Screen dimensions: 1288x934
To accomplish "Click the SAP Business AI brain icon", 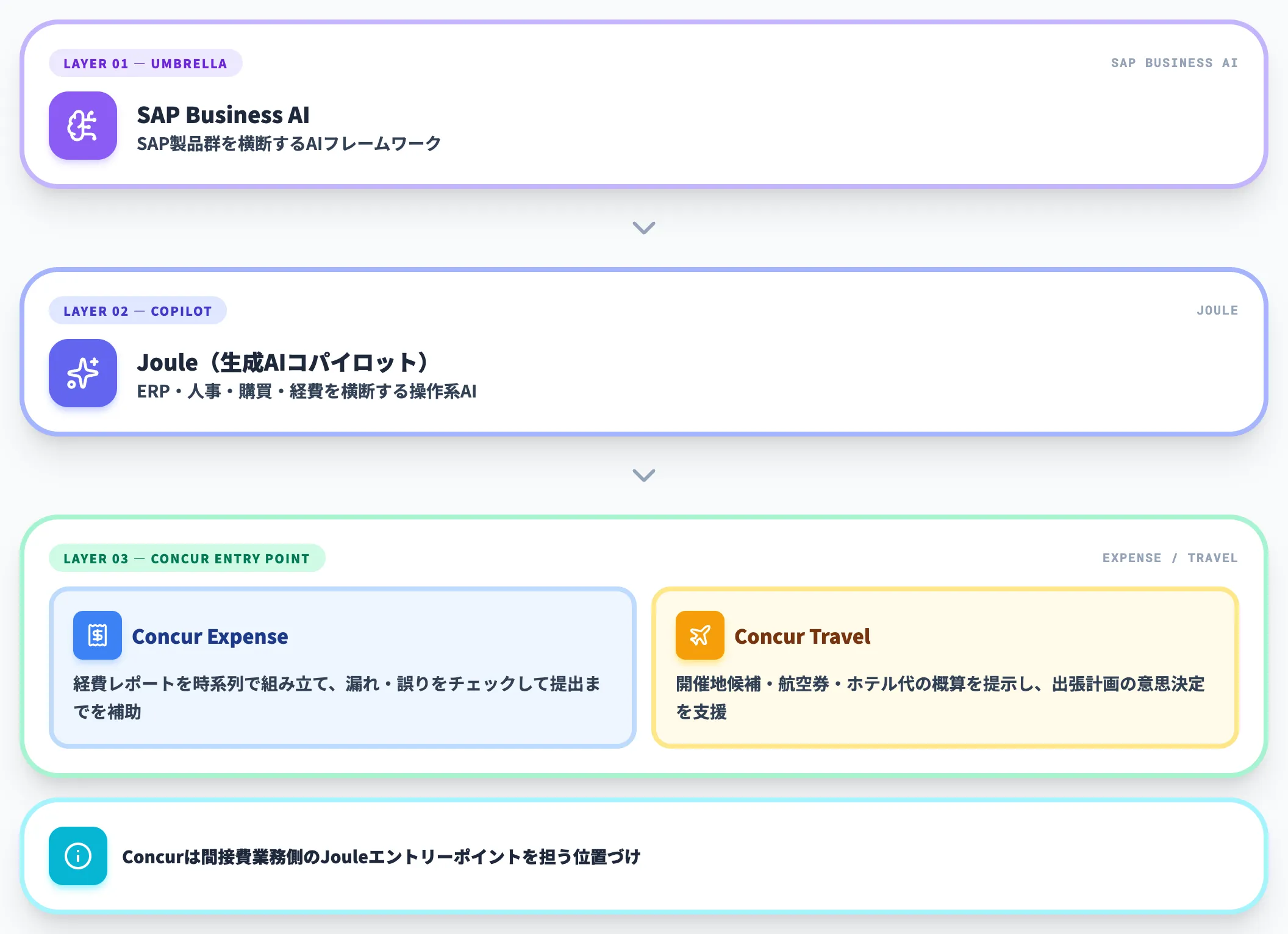I will point(83,126).
